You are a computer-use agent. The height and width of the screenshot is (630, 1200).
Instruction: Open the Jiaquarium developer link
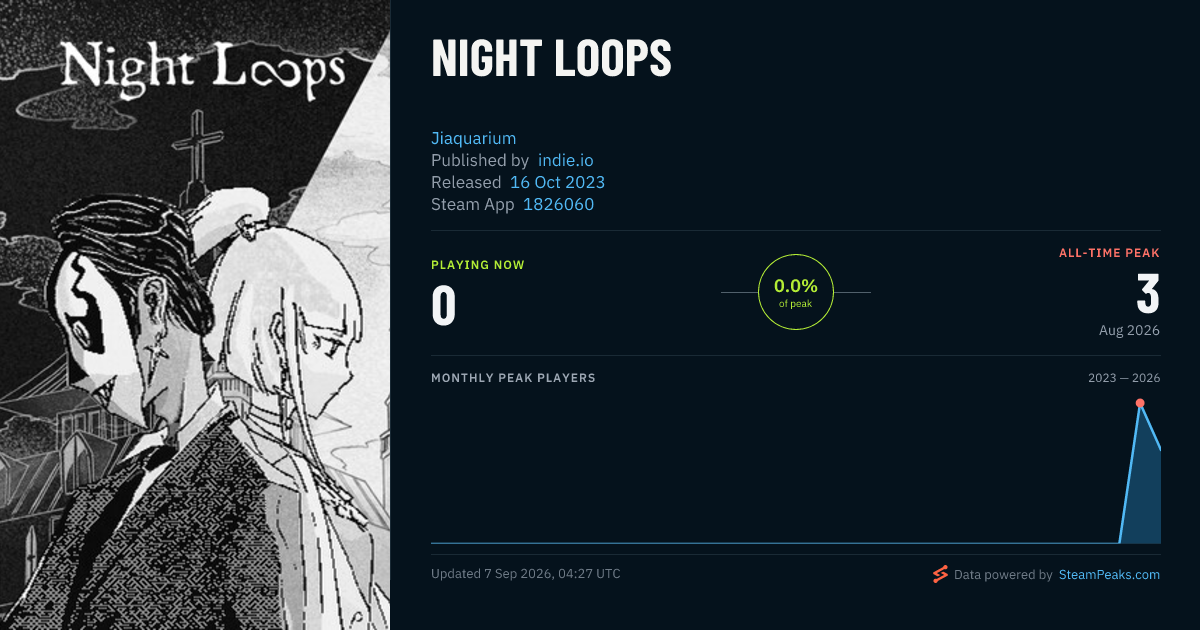pos(473,138)
